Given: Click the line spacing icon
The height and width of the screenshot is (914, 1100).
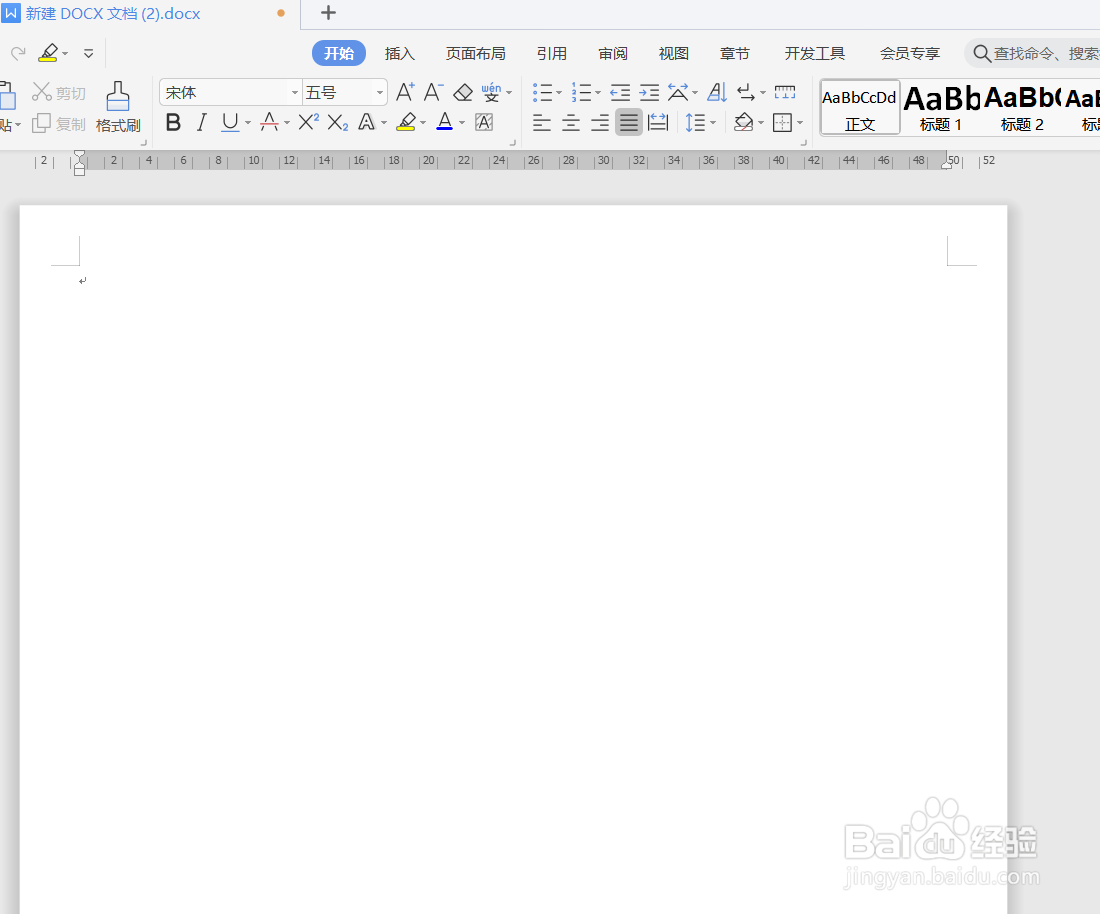Looking at the screenshot, I should click(695, 123).
